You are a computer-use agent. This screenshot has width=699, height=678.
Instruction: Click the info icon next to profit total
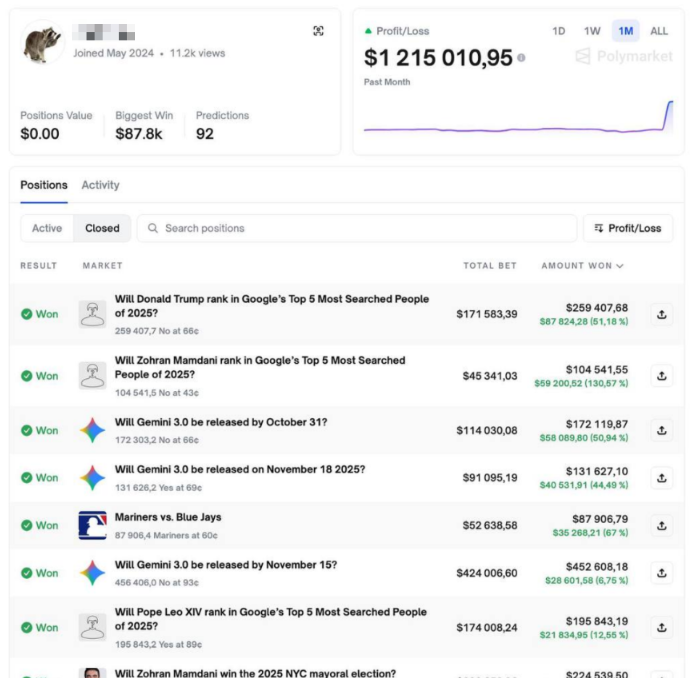coord(521,58)
